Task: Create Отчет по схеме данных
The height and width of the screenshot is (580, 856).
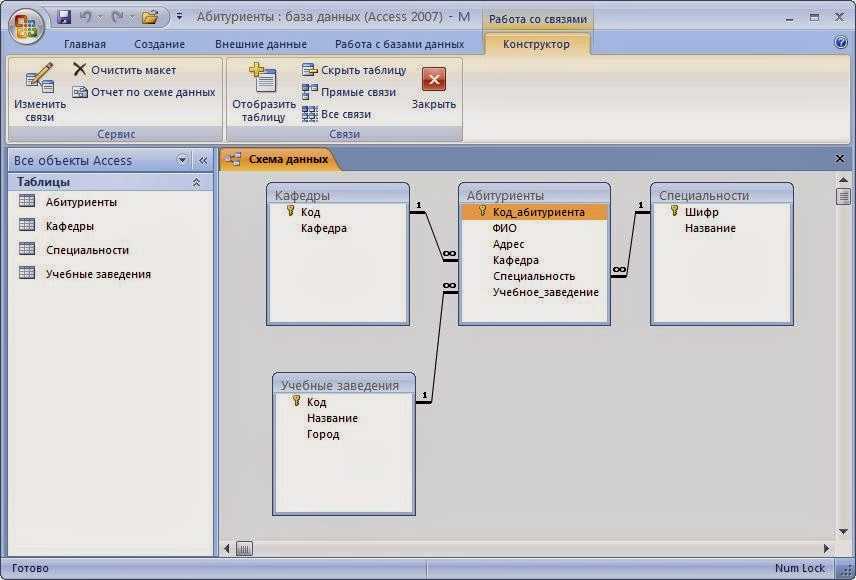Action: pos(144,92)
